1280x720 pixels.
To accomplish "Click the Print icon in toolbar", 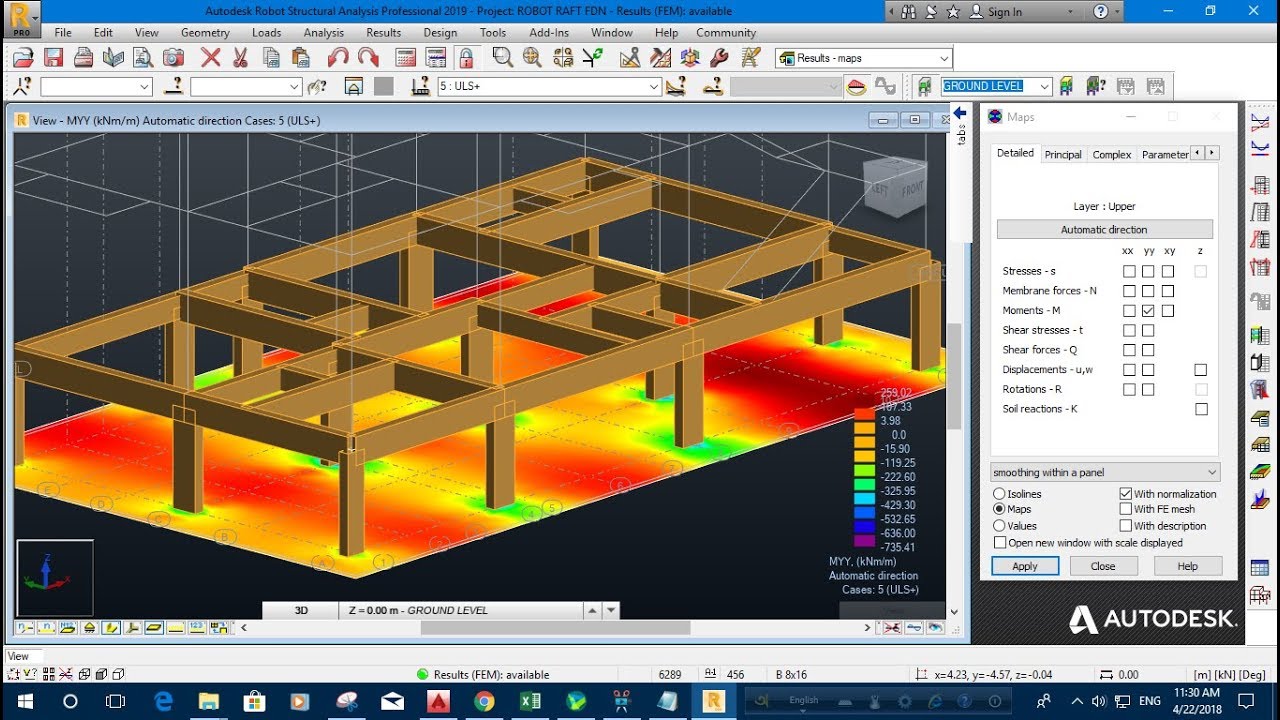I will [x=83, y=58].
